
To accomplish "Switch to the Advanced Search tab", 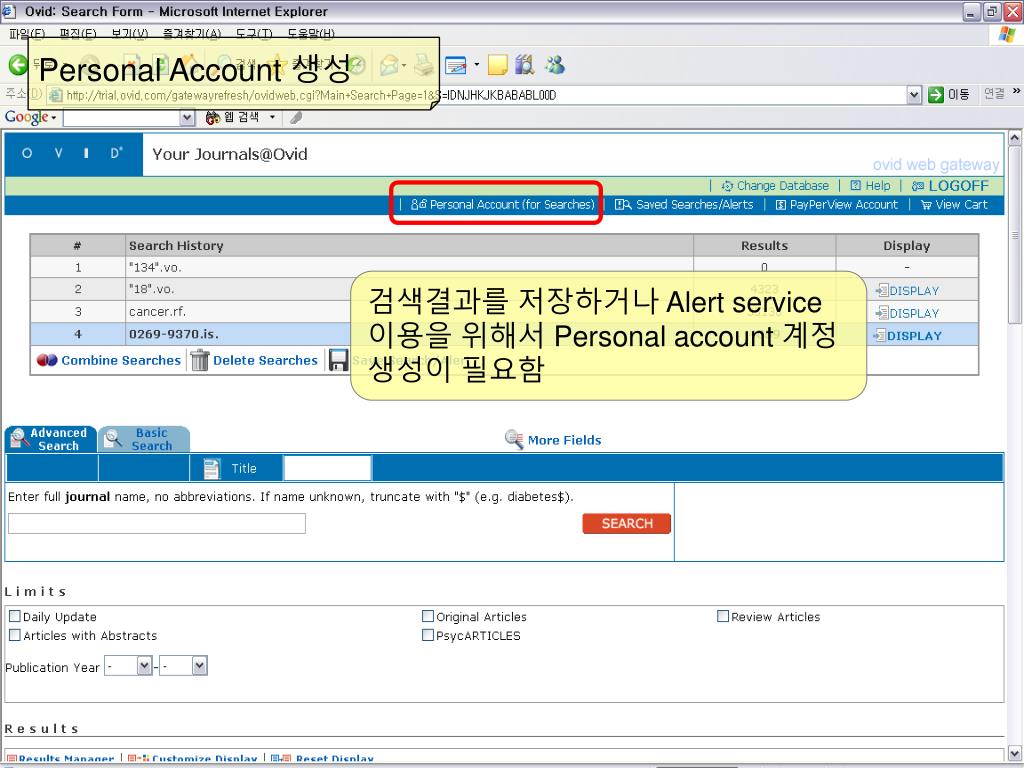I will 51,440.
